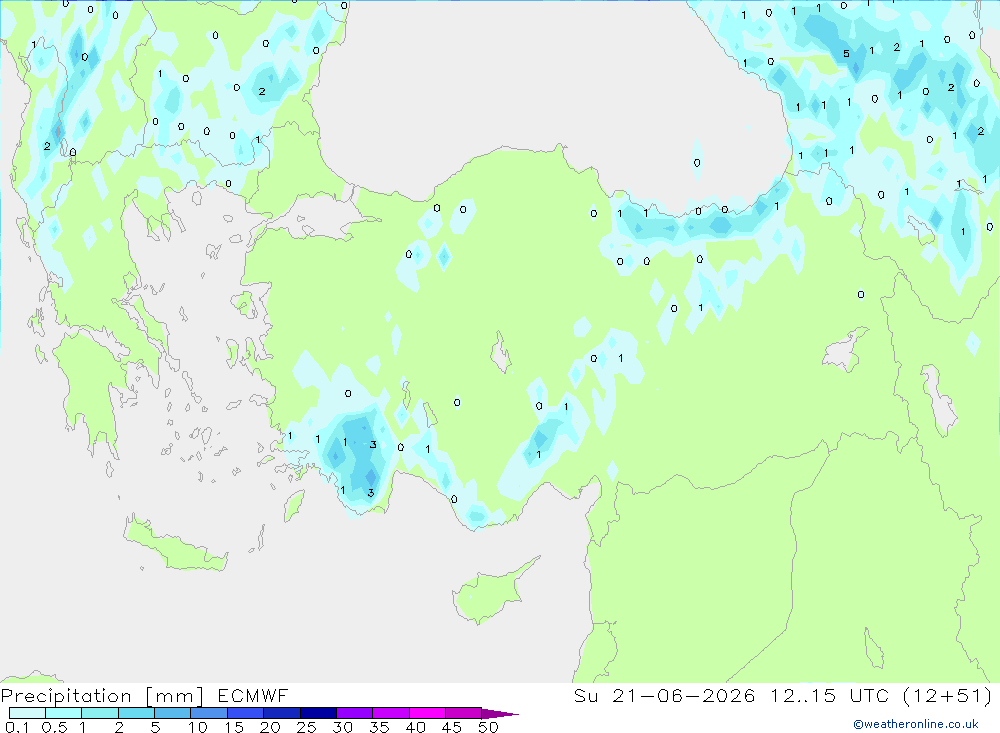Click the '45' legend scale label

point(452,727)
